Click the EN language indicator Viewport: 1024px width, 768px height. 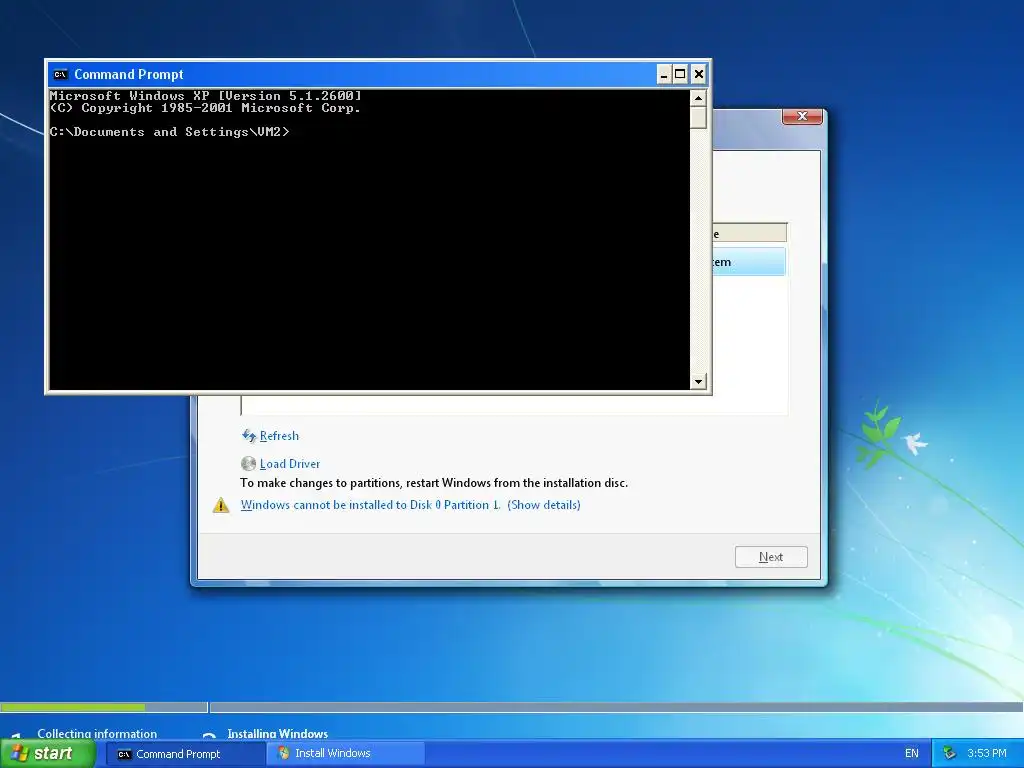click(912, 754)
